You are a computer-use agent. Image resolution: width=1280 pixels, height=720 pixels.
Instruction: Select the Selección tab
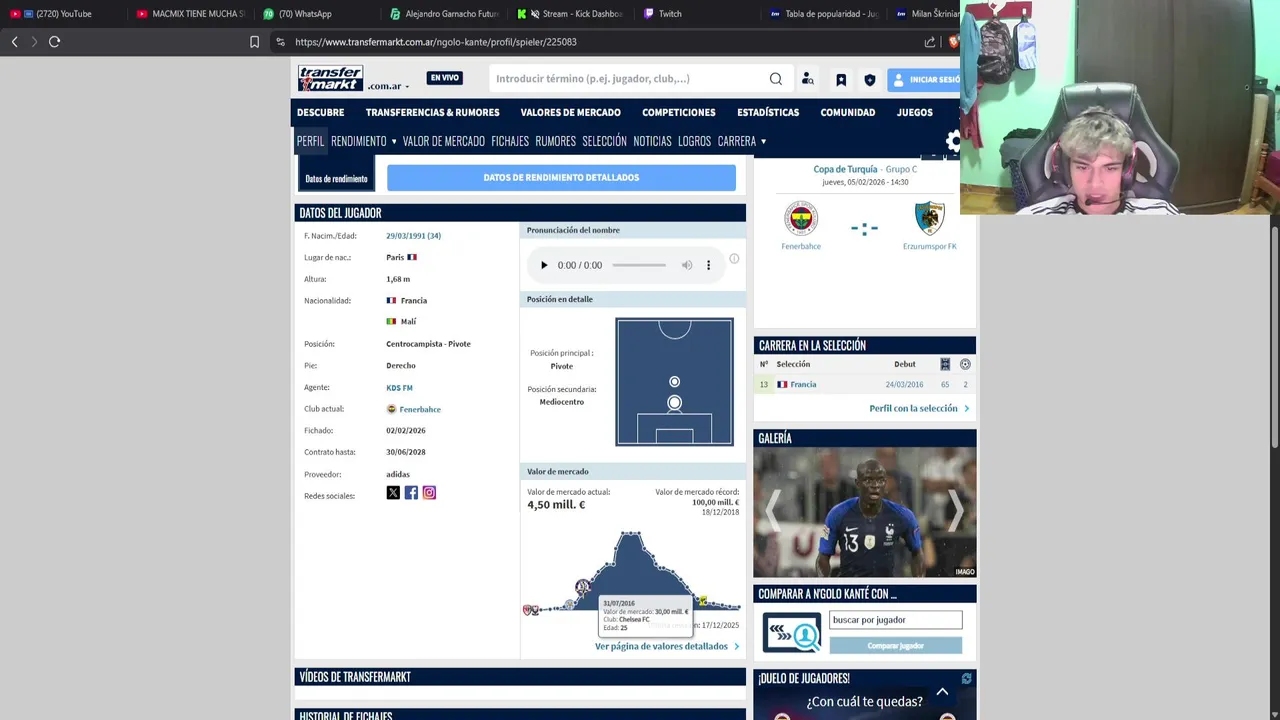coord(604,141)
